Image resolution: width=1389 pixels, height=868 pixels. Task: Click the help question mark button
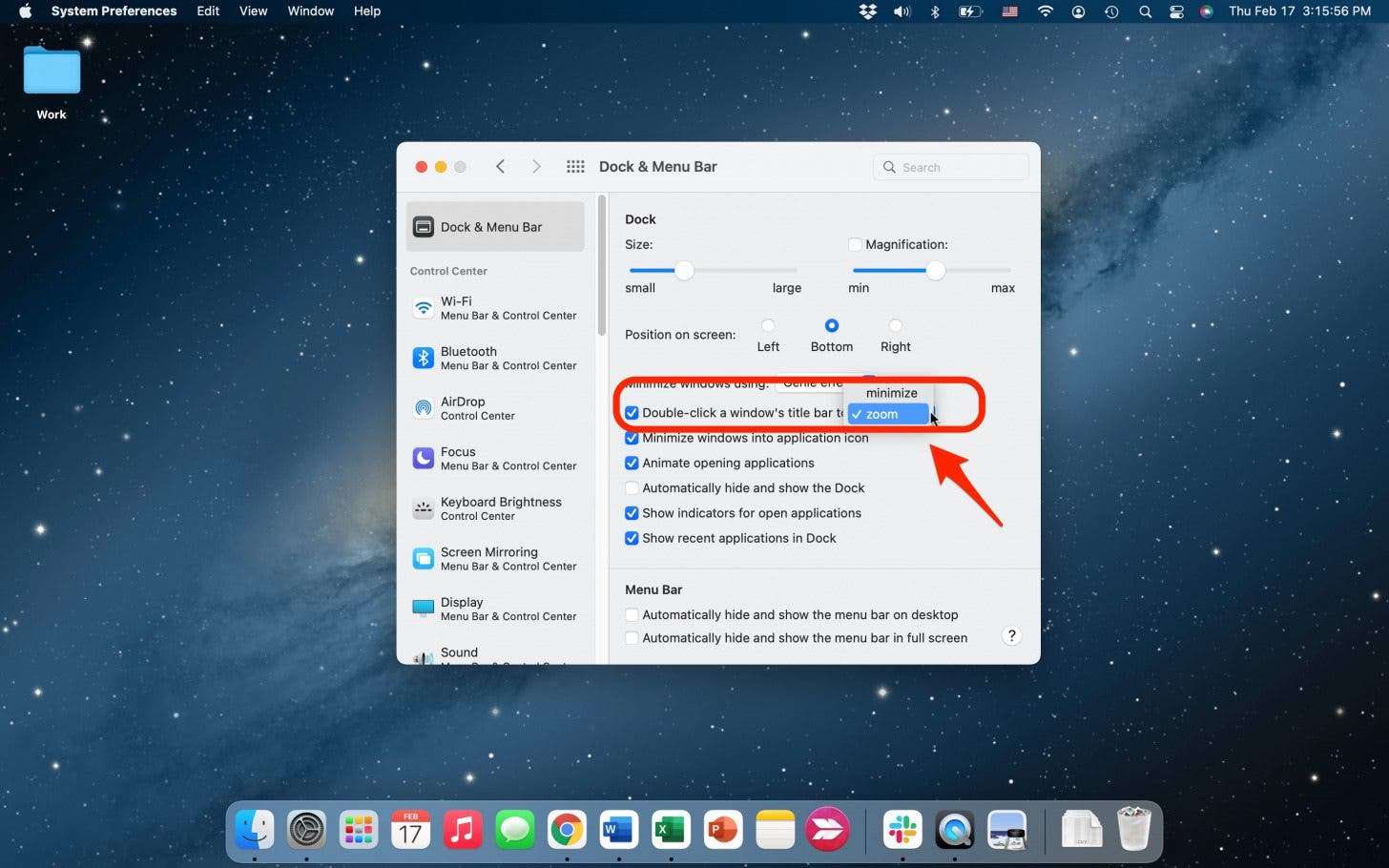(x=1011, y=635)
